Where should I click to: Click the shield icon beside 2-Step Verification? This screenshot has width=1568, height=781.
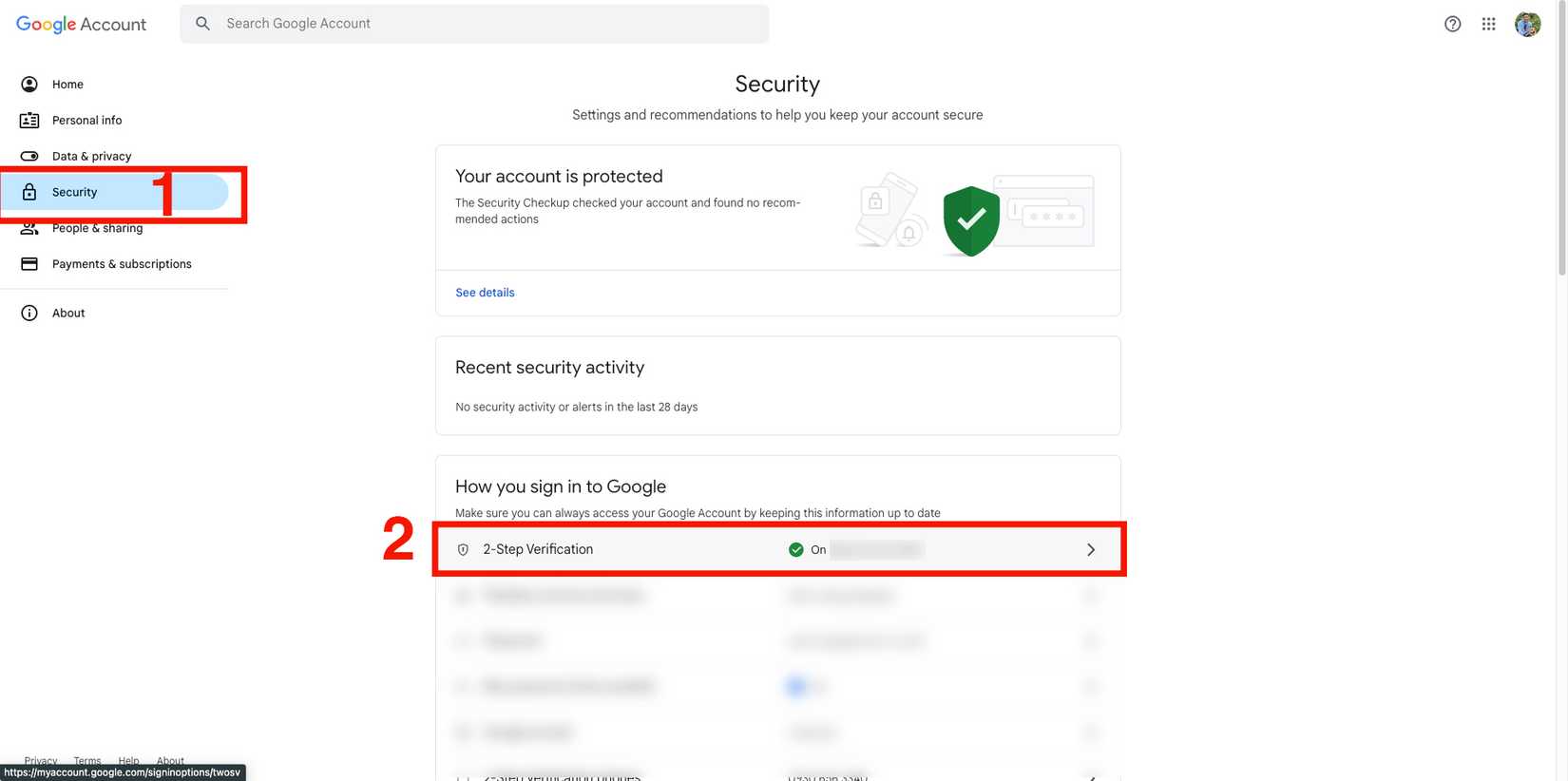pyautogui.click(x=463, y=549)
